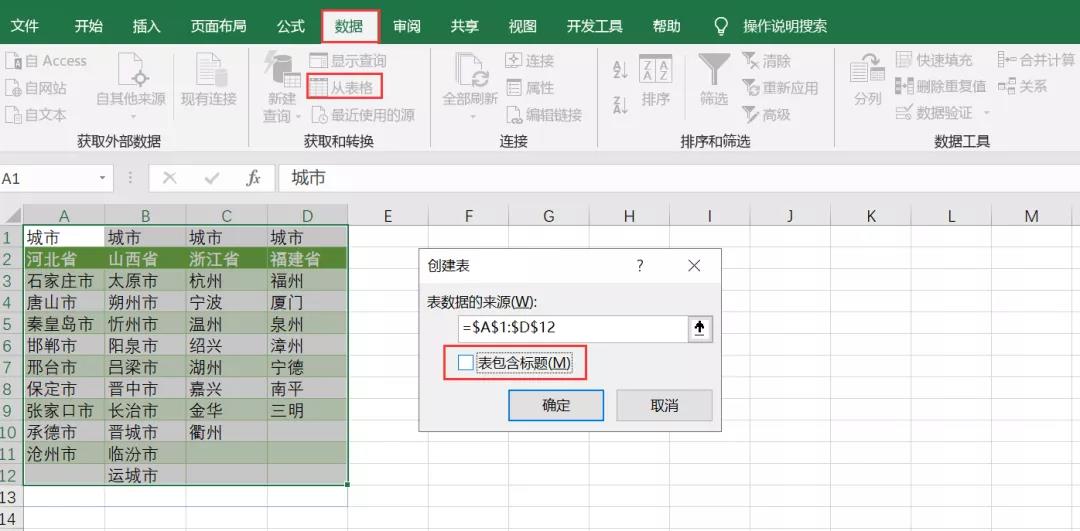Screen dimensions: 1080x531
Task: Click cell 三明
Action: (x=307, y=410)
